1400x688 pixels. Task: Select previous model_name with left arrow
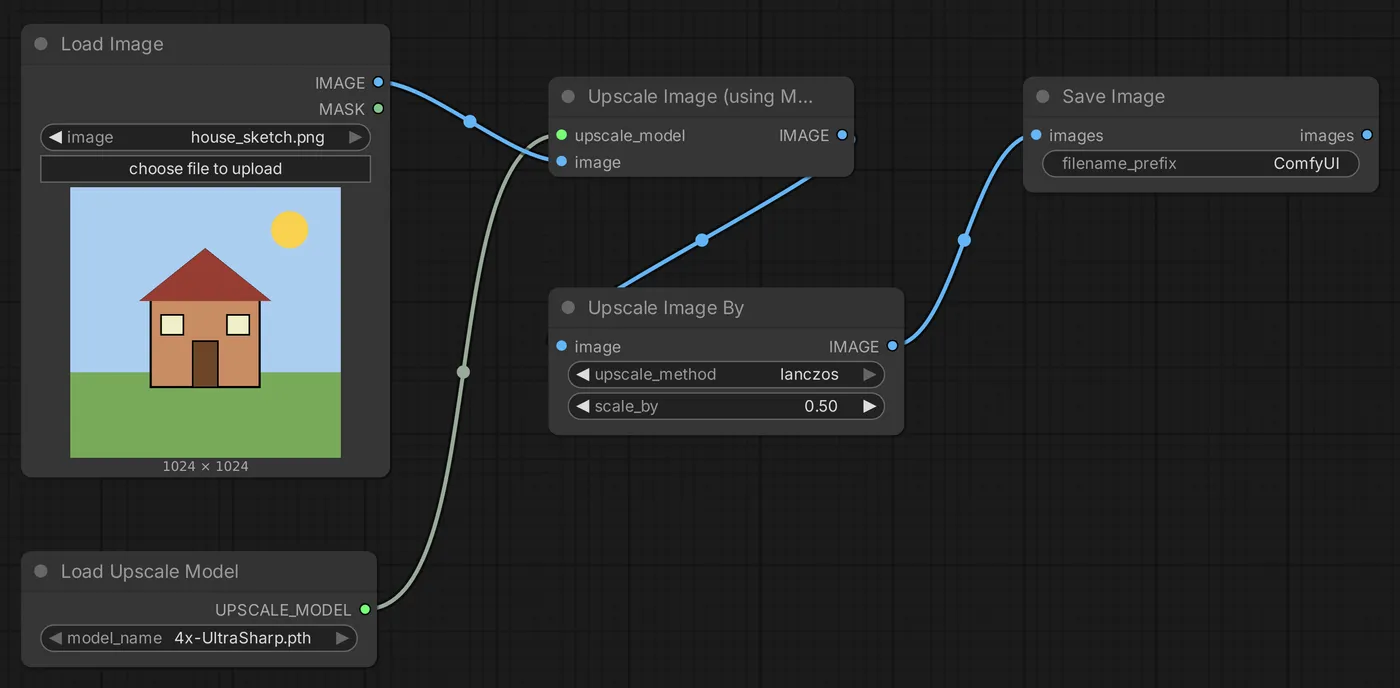pyautogui.click(x=55, y=638)
